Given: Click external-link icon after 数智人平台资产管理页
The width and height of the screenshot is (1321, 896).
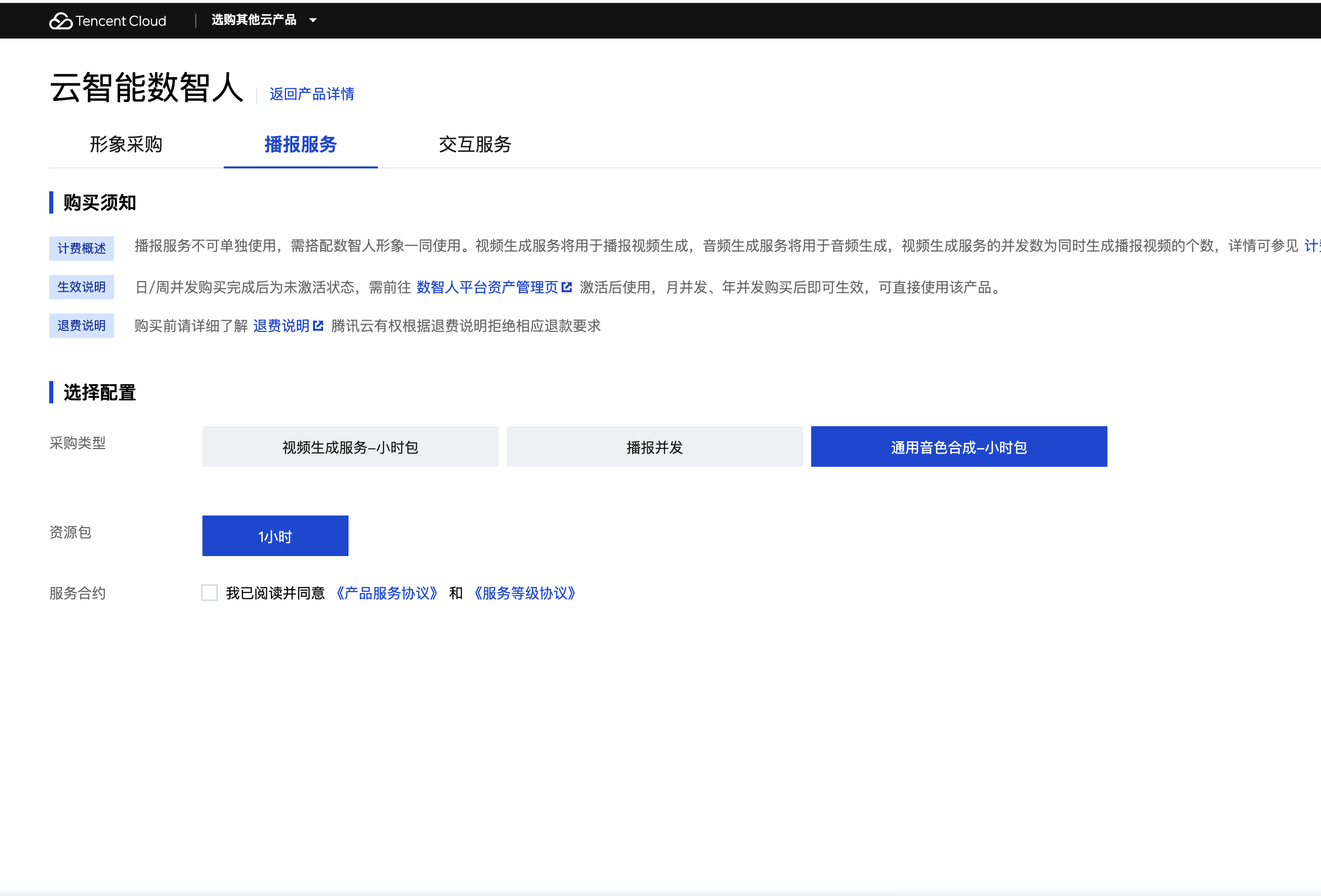Looking at the screenshot, I should pyautogui.click(x=567, y=287).
